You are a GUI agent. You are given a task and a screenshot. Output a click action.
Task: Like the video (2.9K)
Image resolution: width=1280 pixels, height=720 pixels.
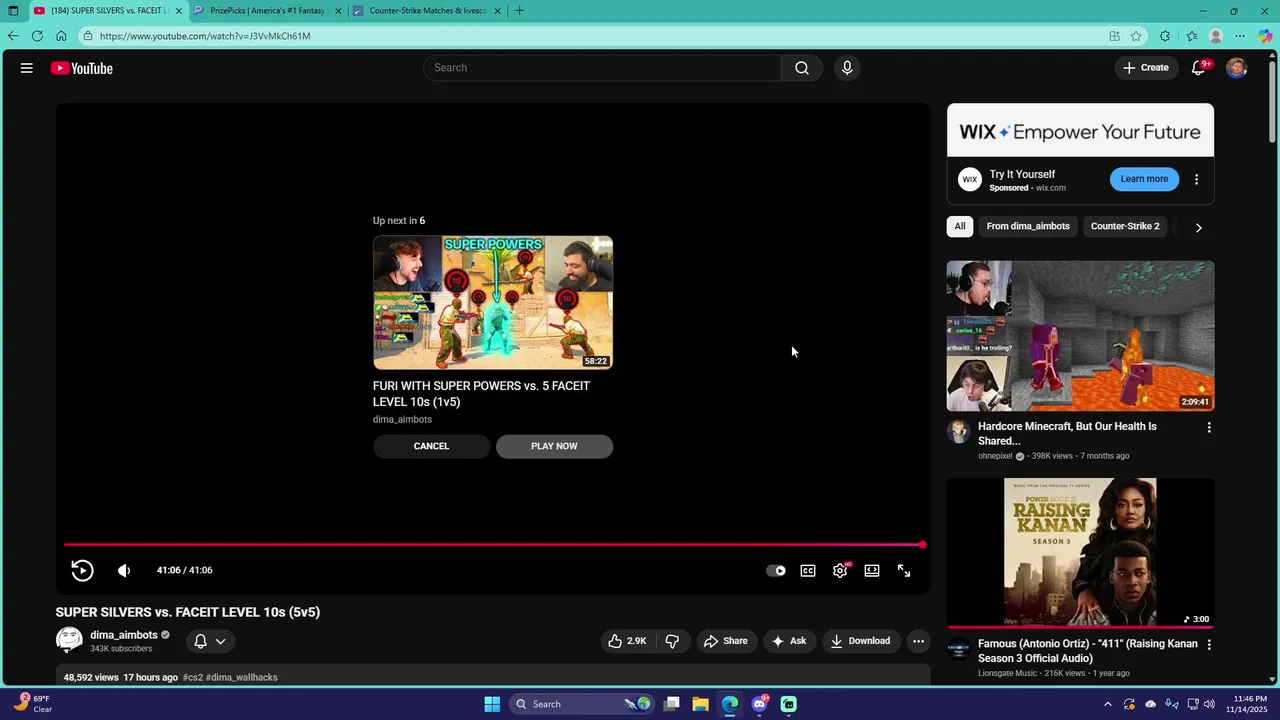click(627, 641)
